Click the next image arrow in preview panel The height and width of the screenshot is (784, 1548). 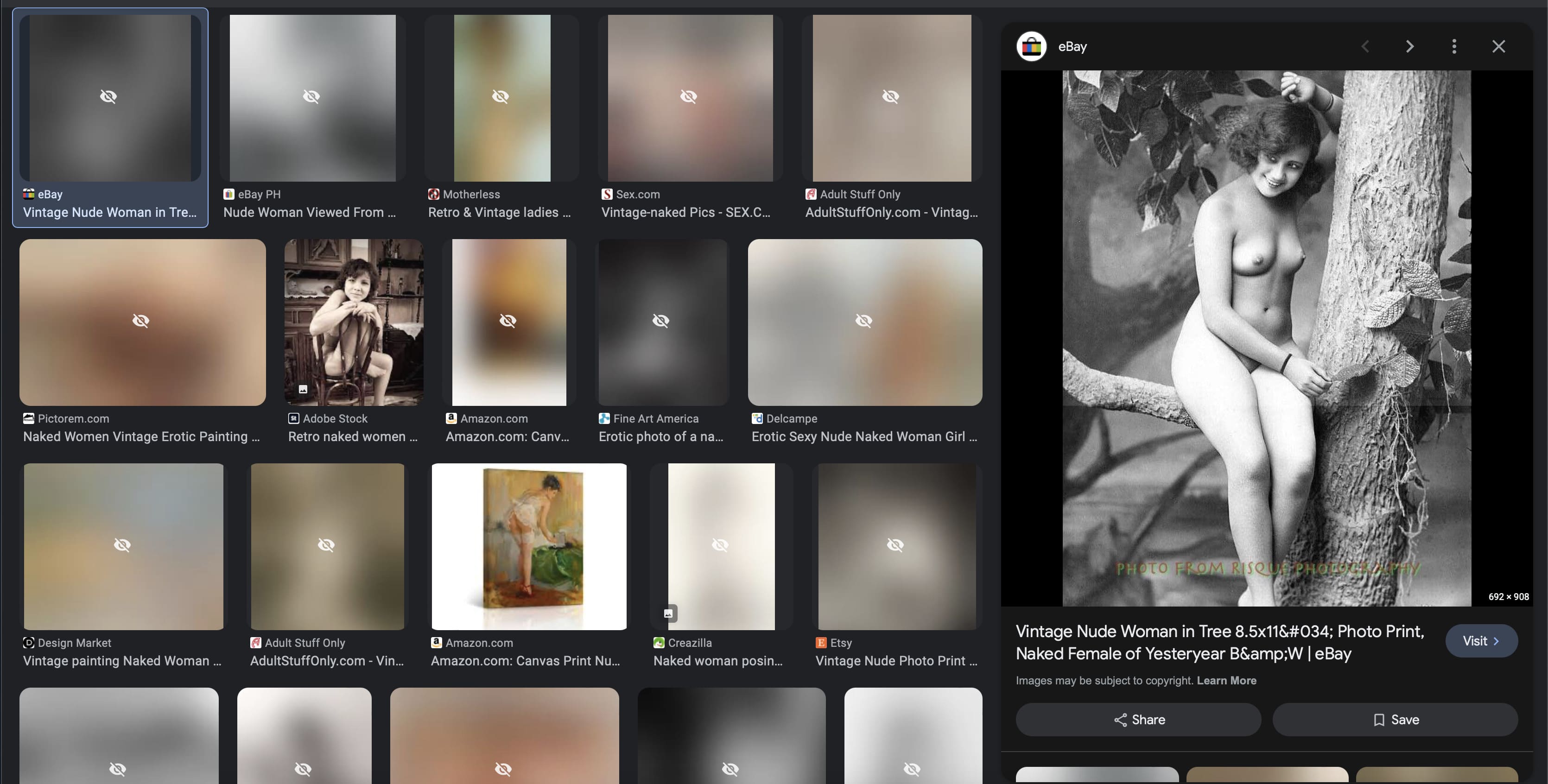click(x=1410, y=46)
